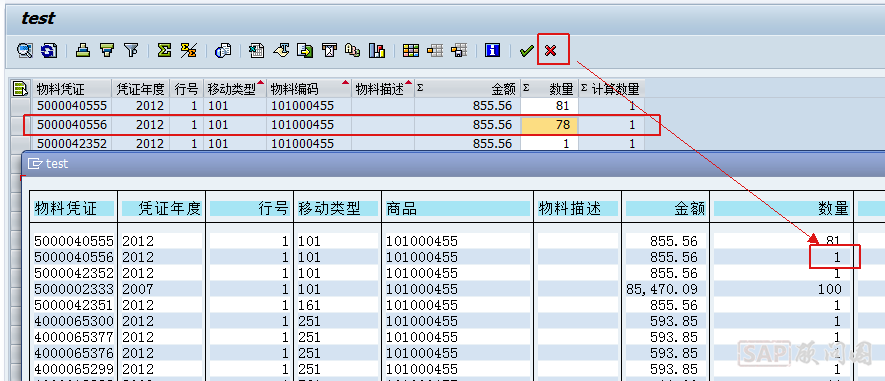Click the Total sigma icon
The width and height of the screenshot is (885, 381).
[164, 51]
